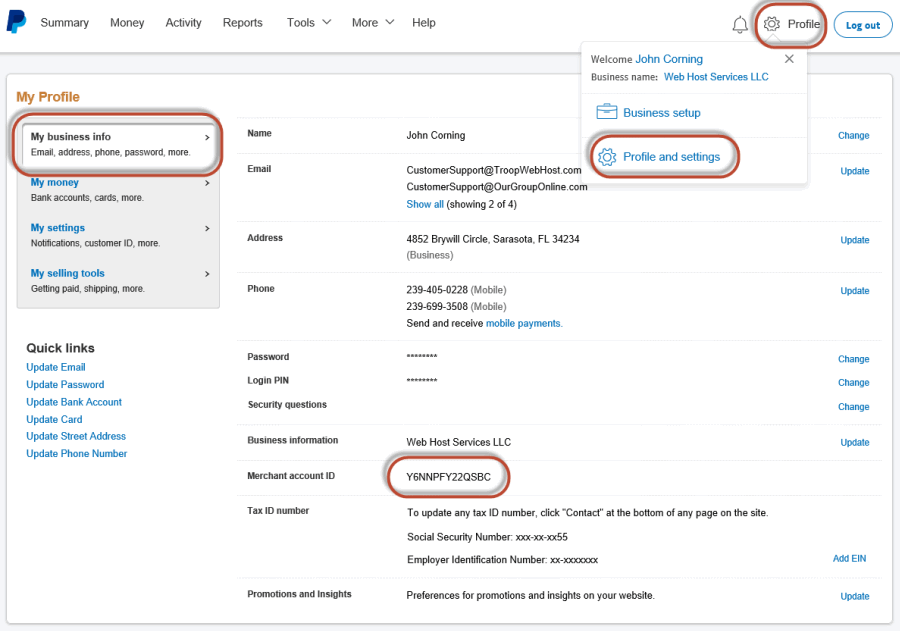
Task: Click the My Profile heading
Action: click(48, 96)
